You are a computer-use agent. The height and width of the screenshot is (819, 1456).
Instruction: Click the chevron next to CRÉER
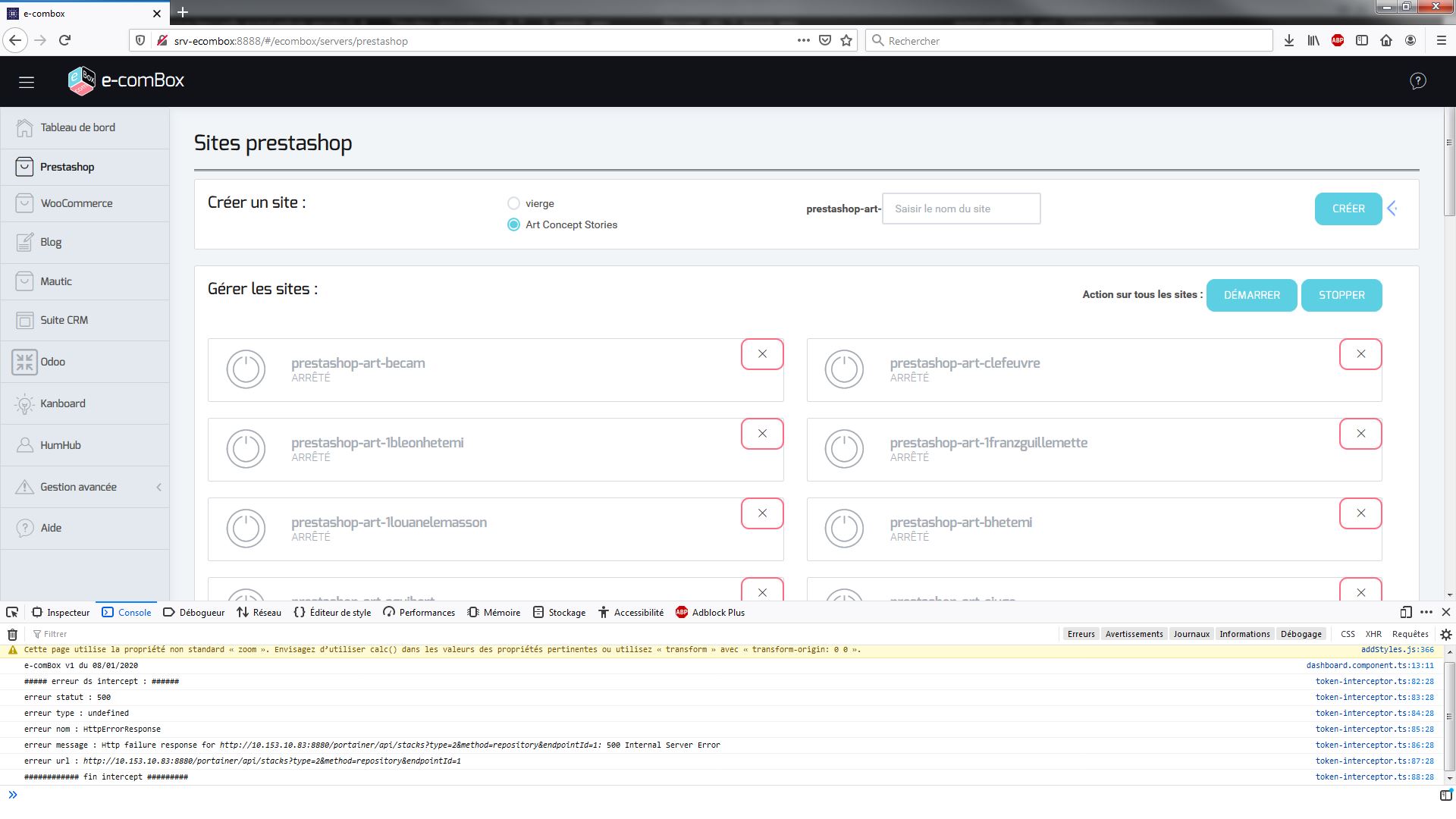tap(1392, 209)
